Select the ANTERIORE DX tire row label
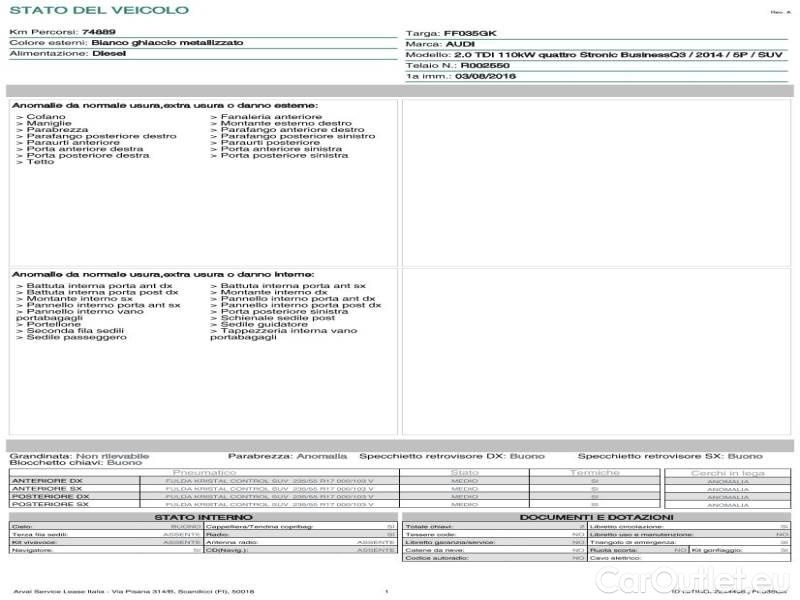This screenshot has height=600, width=800. click(x=47, y=481)
